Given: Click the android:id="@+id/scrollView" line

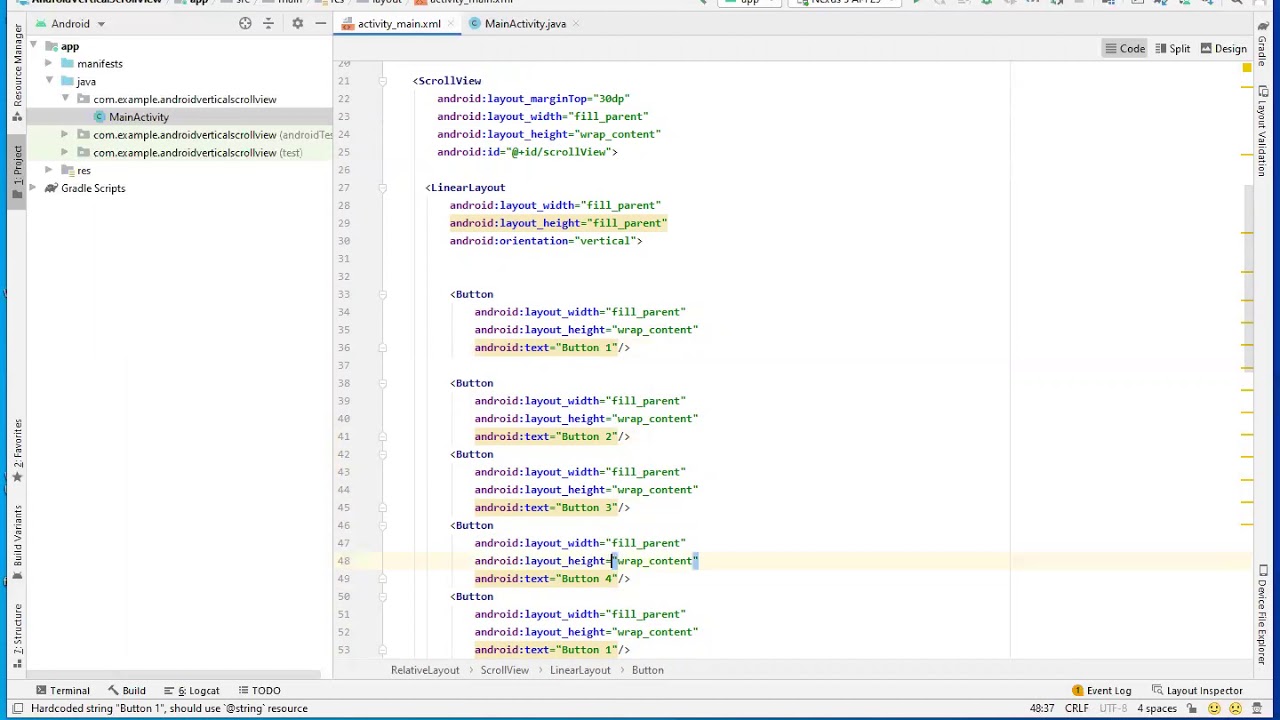Looking at the screenshot, I should click(527, 152).
